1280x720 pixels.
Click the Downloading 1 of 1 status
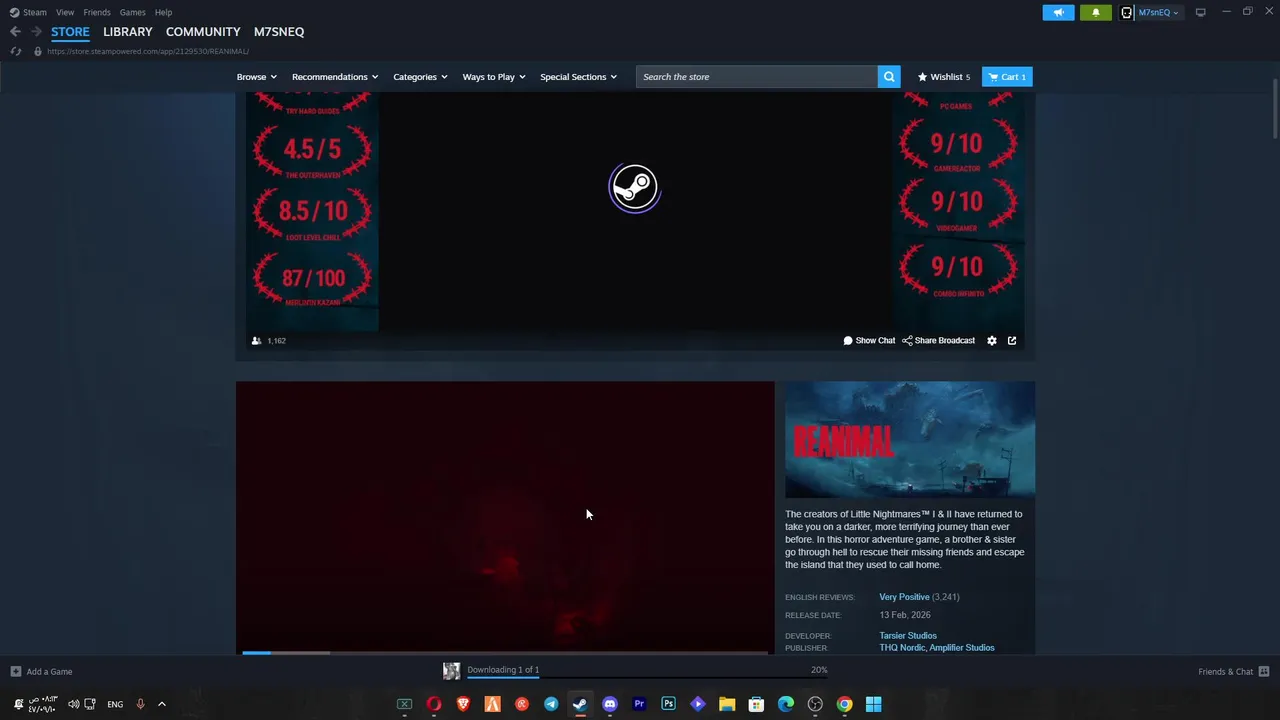[x=503, y=670]
